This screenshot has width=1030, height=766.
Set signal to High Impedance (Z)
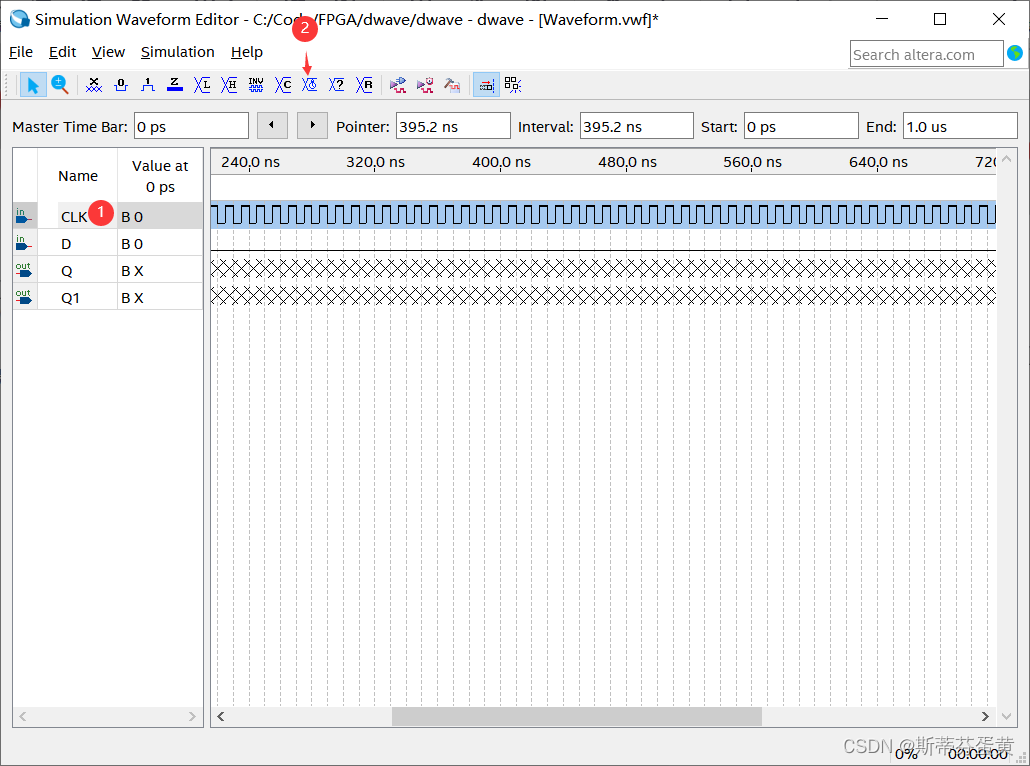pos(175,85)
